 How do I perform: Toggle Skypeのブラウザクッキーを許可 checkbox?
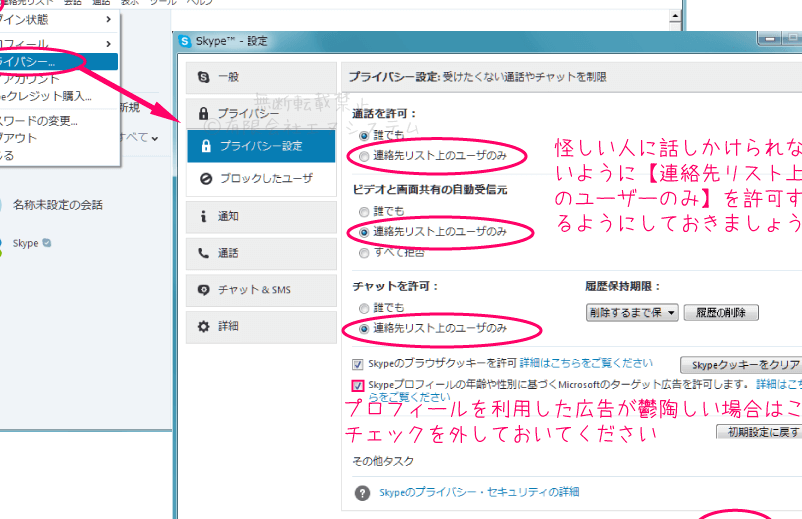[x=358, y=364]
